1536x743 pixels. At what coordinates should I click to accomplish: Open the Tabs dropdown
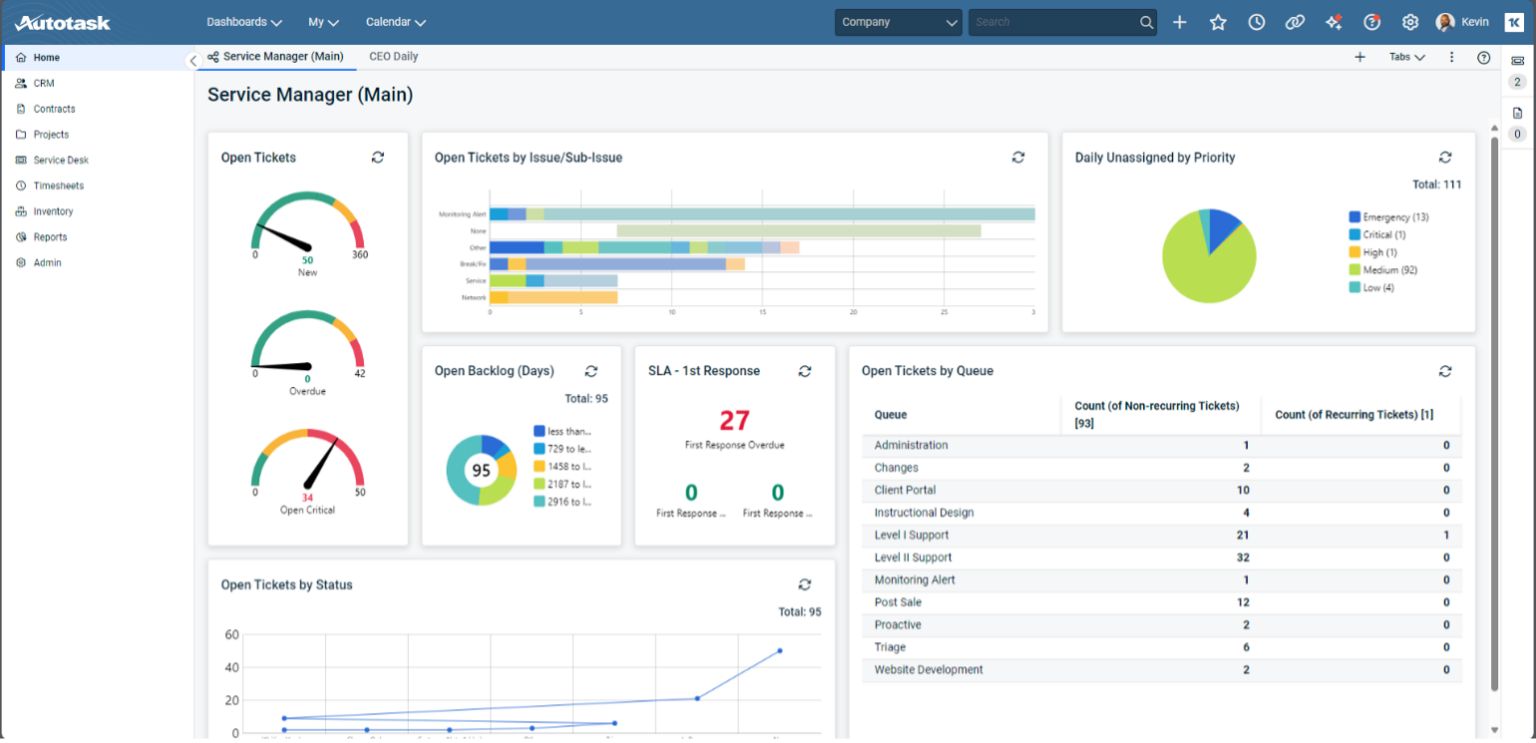1406,57
